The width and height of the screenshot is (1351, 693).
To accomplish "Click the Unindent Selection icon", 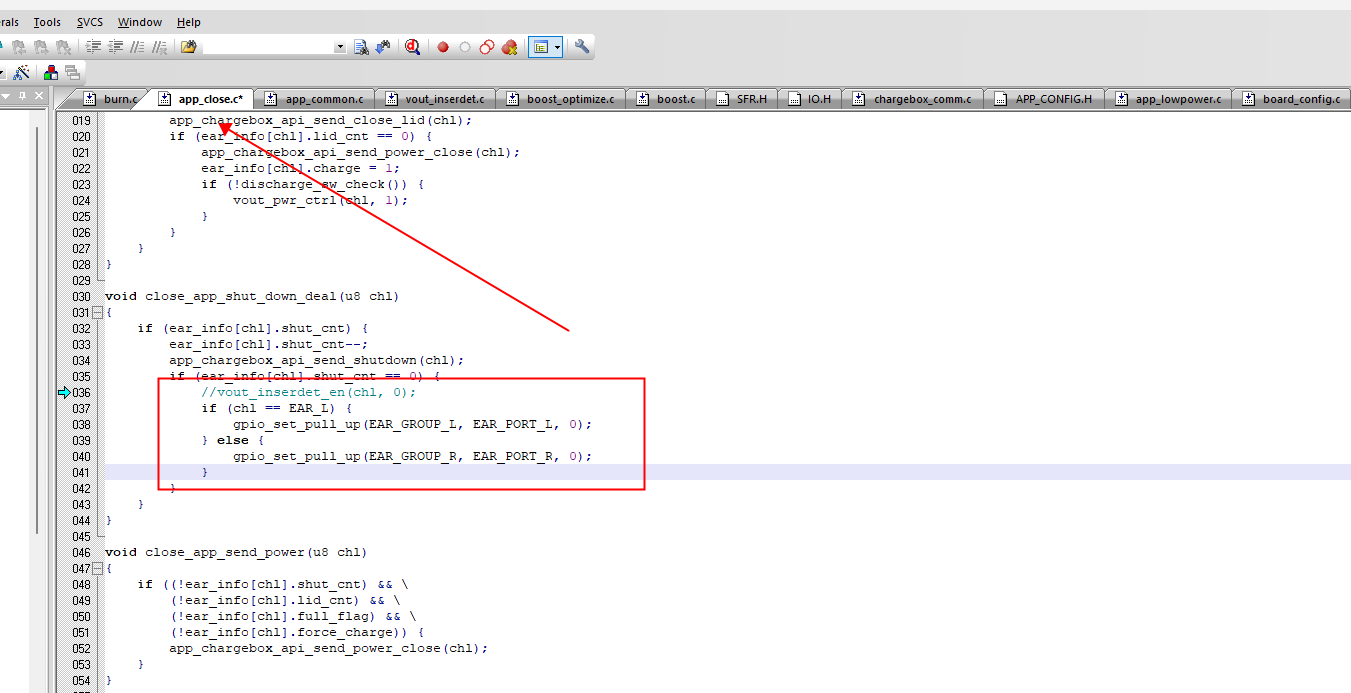I will [116, 47].
